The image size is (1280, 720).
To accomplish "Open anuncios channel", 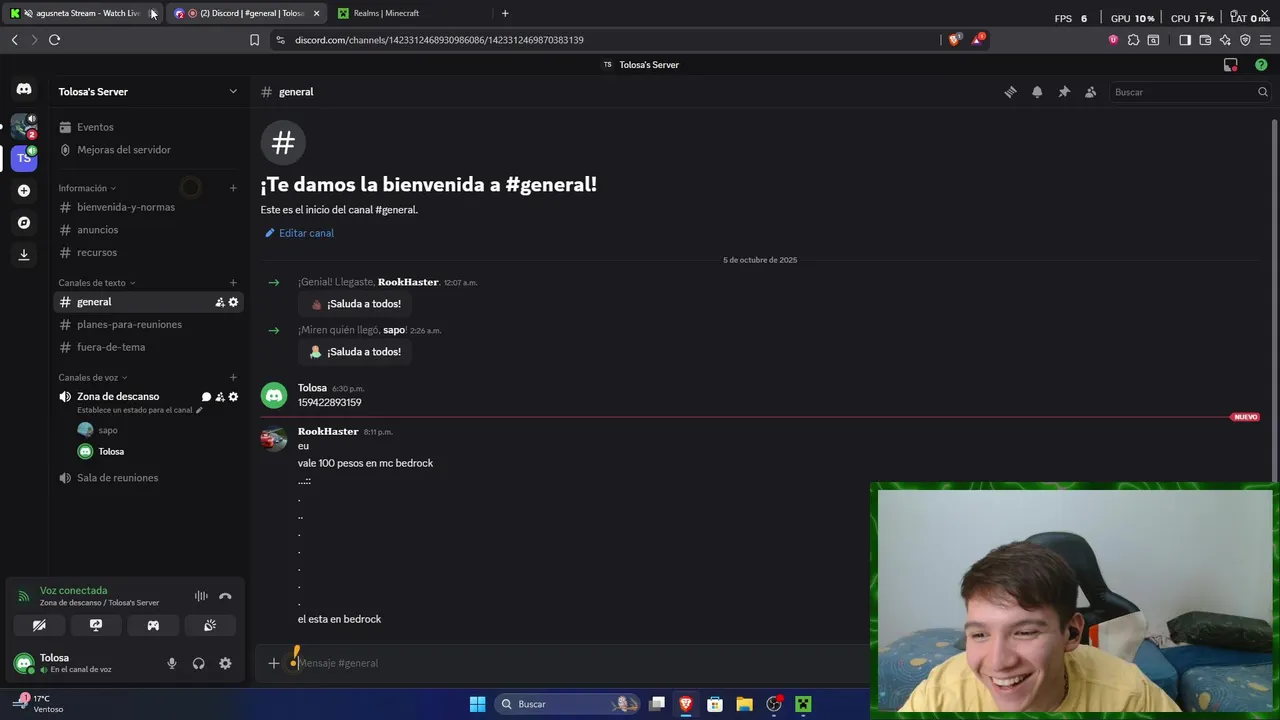I will pos(148,230).
